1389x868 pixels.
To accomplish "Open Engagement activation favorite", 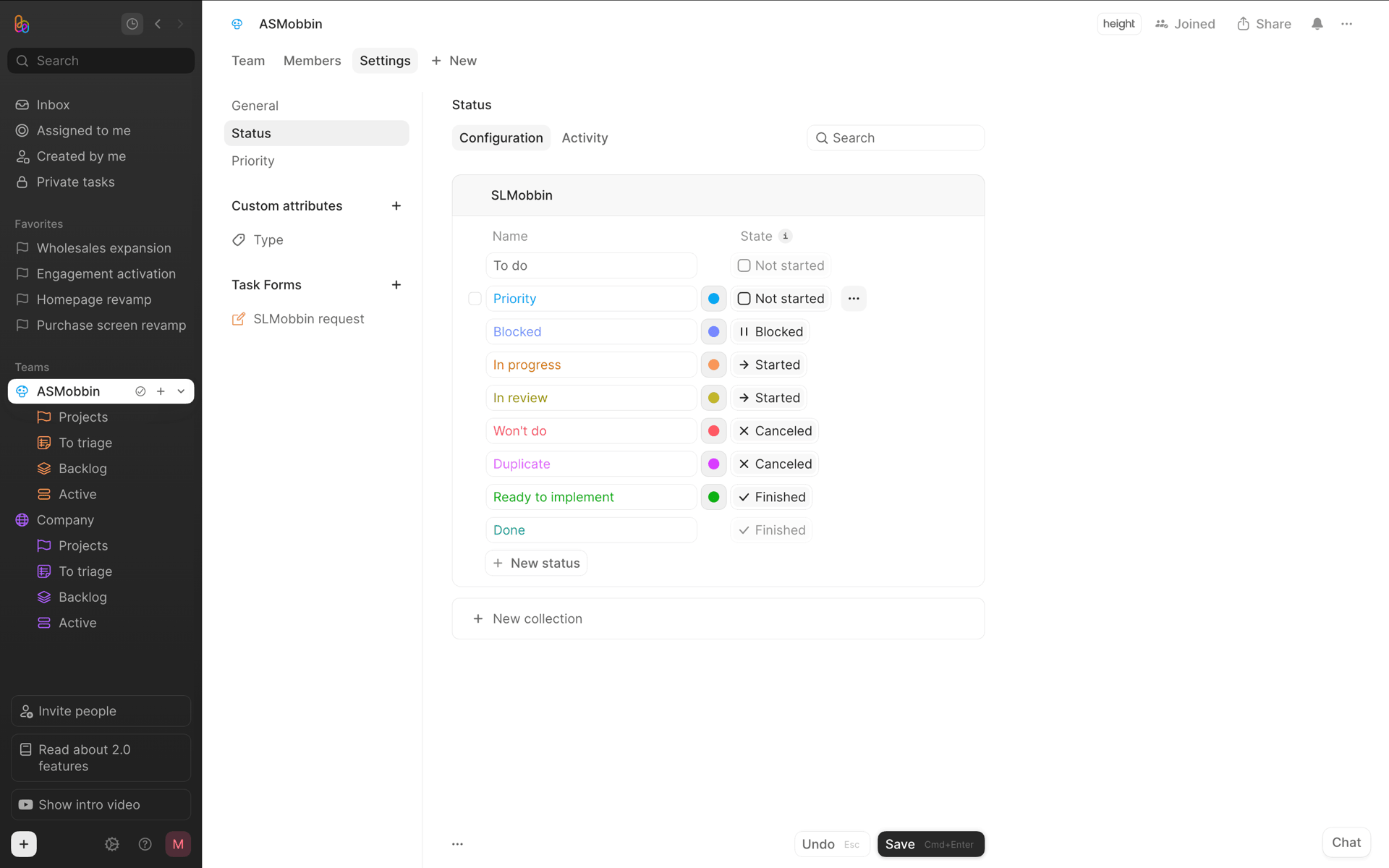I will tap(101, 274).
